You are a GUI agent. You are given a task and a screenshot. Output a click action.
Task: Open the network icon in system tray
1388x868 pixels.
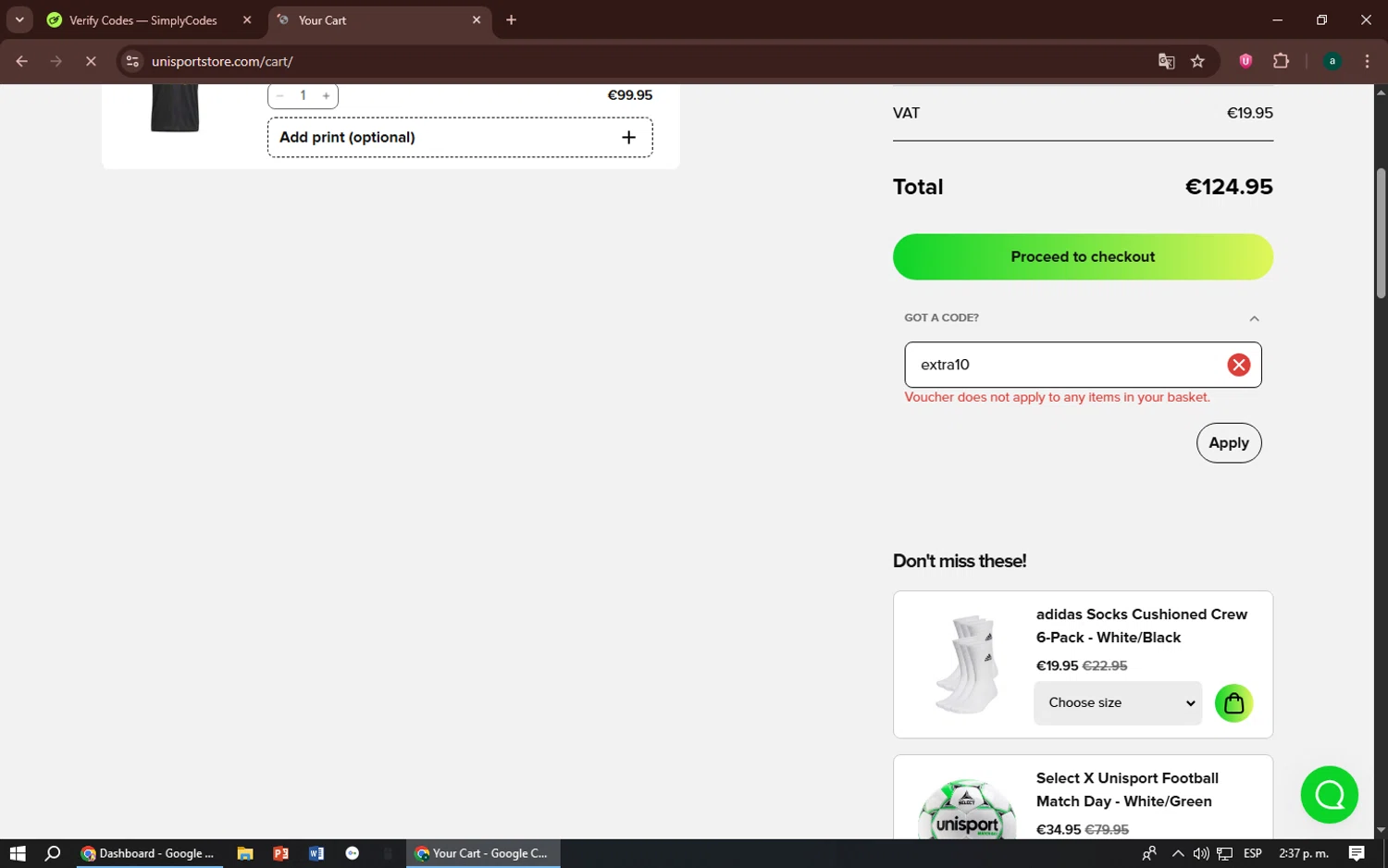tap(1224, 853)
